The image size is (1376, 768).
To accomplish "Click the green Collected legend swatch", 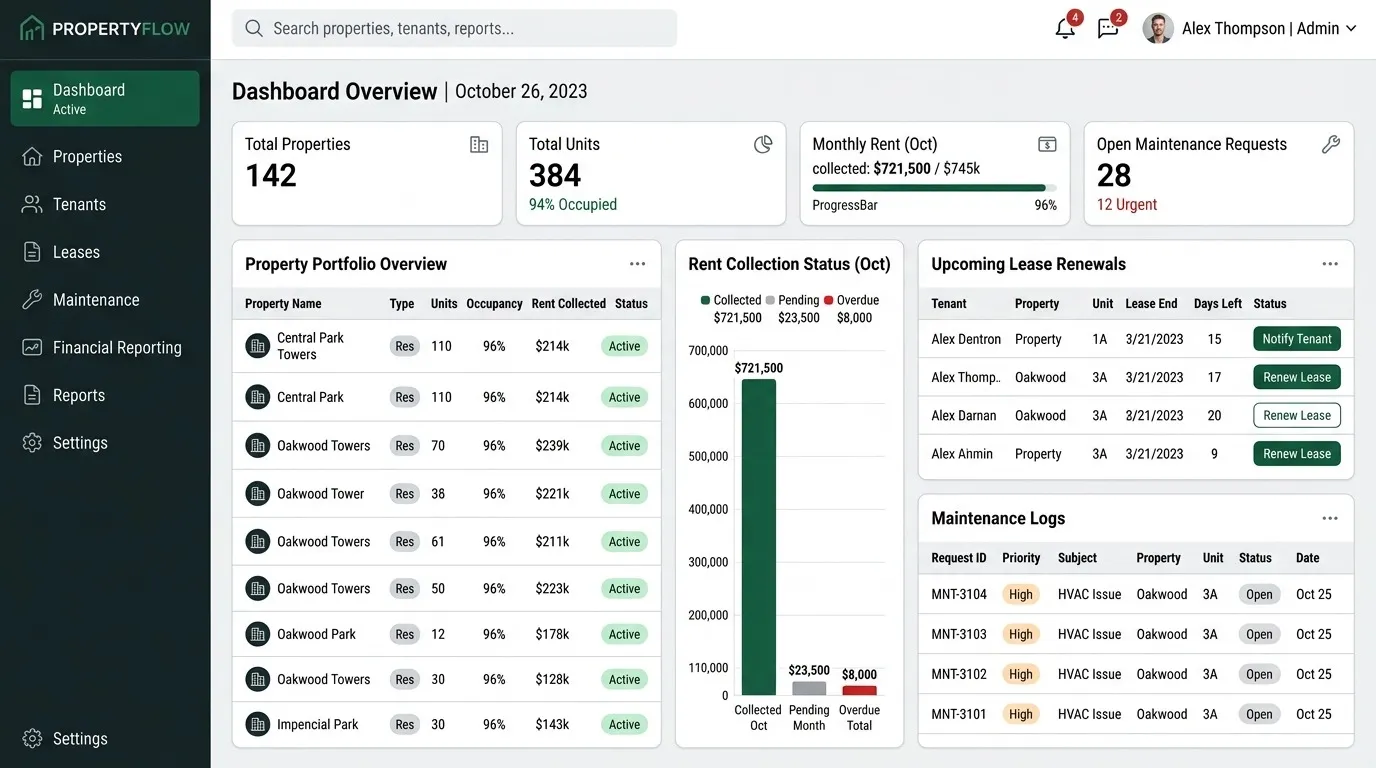I will pos(706,300).
